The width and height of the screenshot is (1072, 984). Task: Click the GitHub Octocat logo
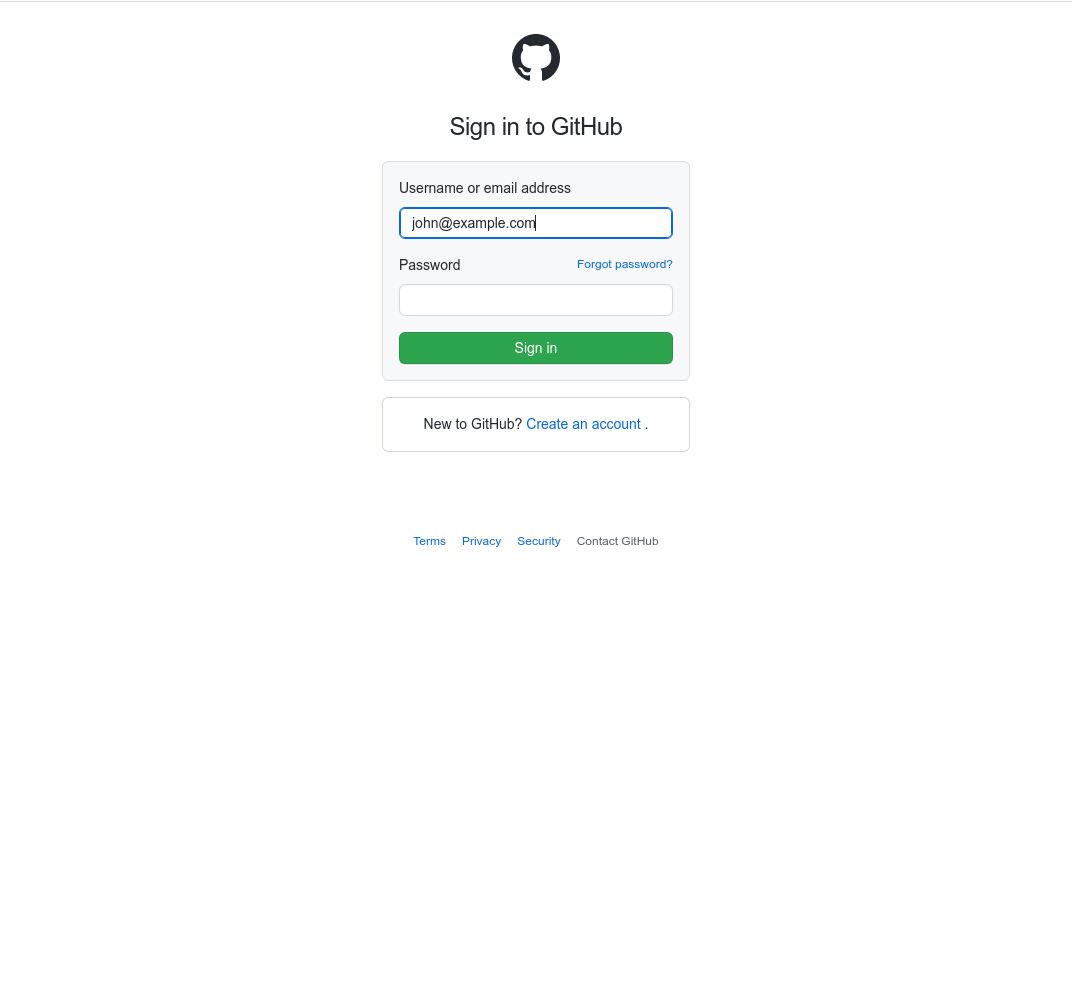[x=535, y=57]
